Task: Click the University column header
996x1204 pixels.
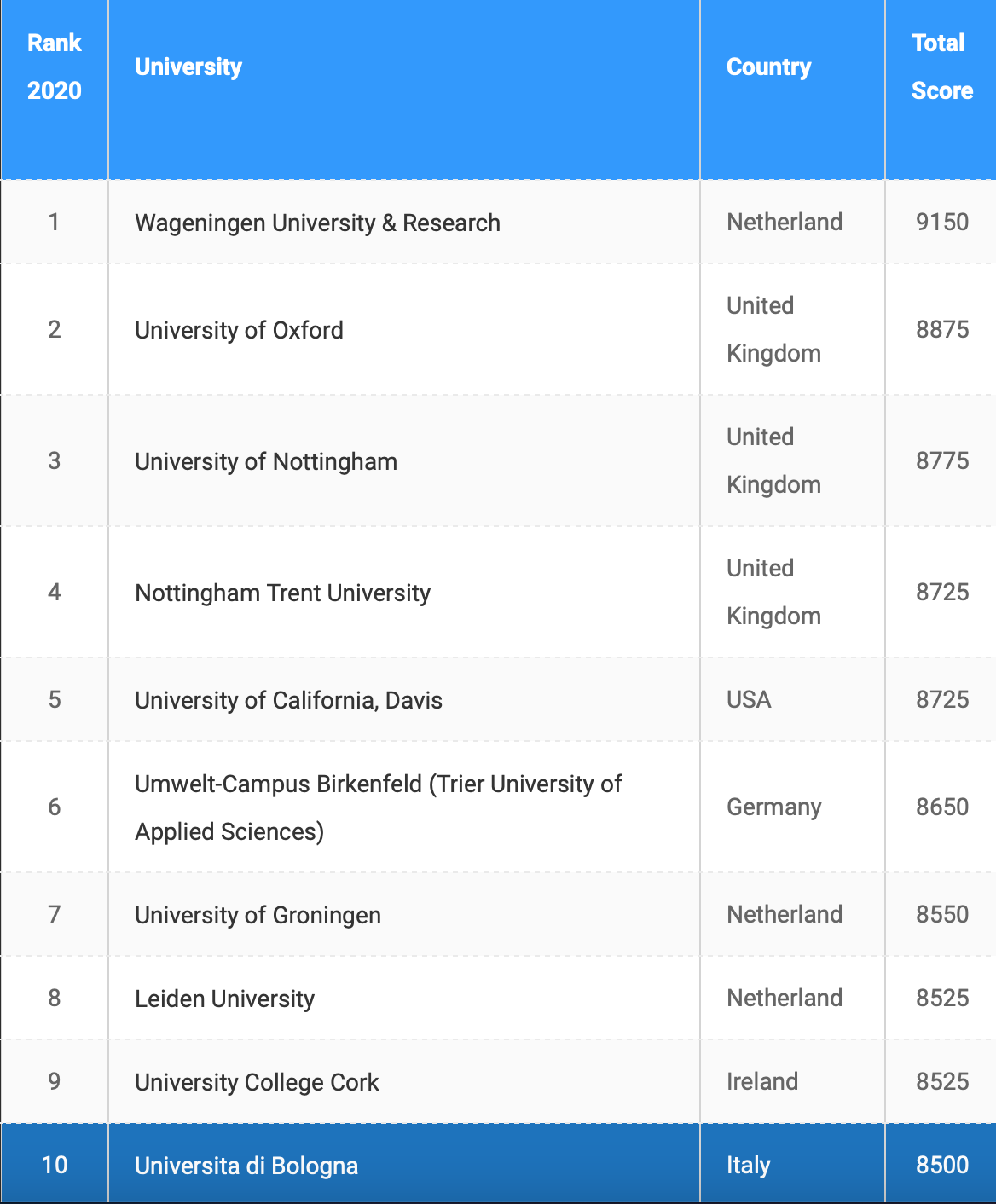Action: click(x=188, y=67)
